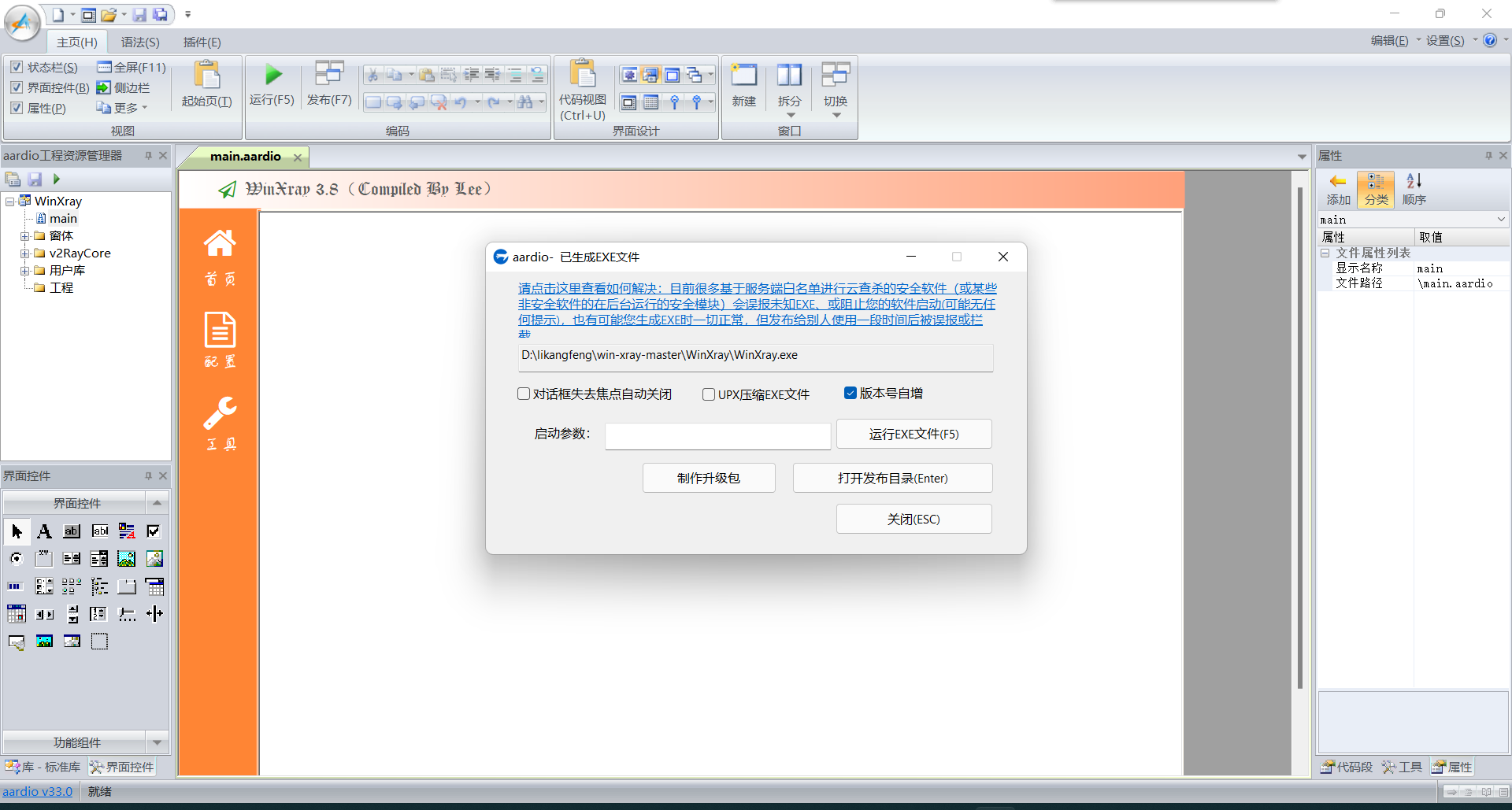
Task: Click the Undo arrow icon in 编码 group
Action: (461, 102)
